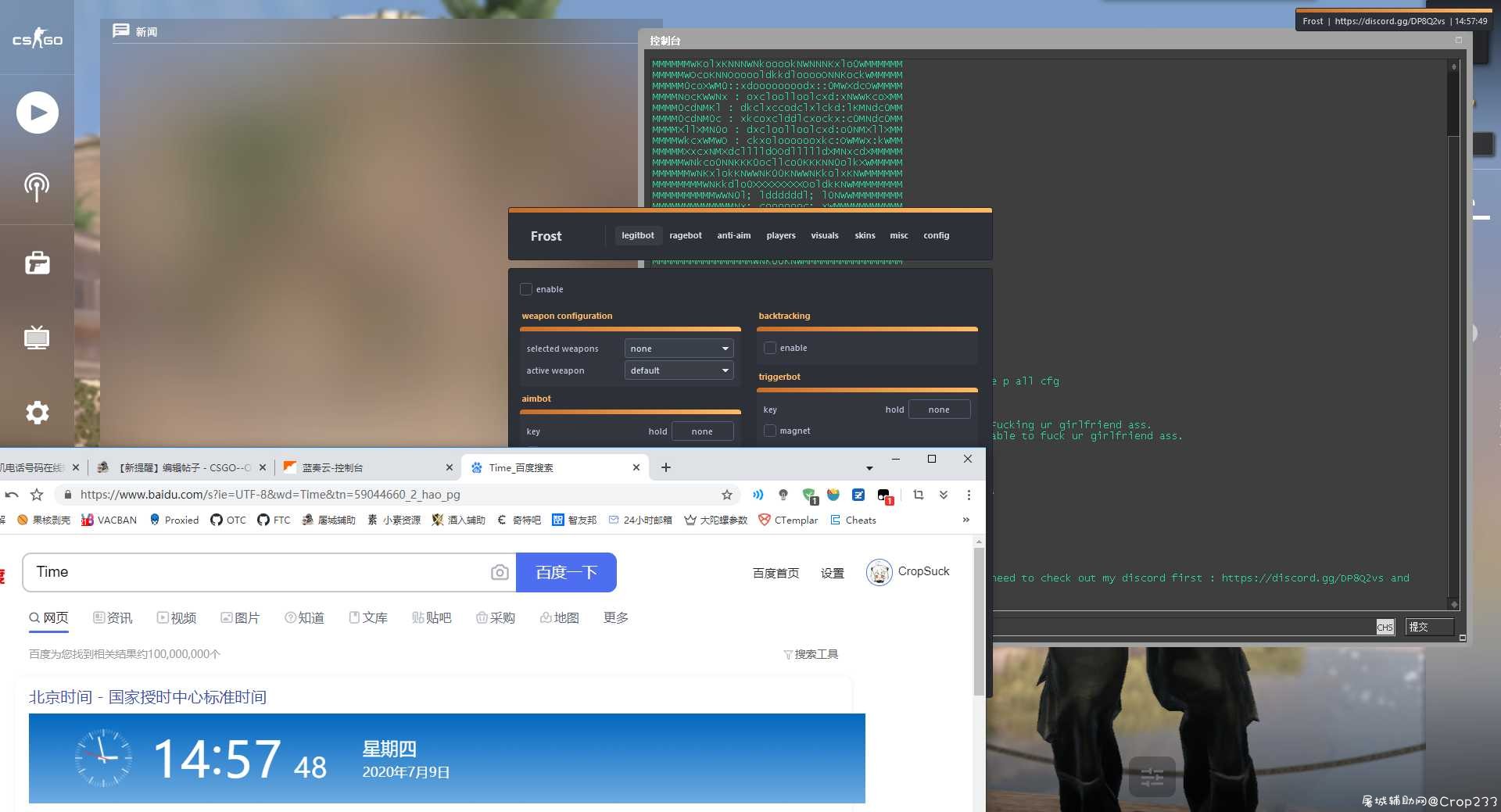Open CS:GO settings gear icon

pos(37,412)
